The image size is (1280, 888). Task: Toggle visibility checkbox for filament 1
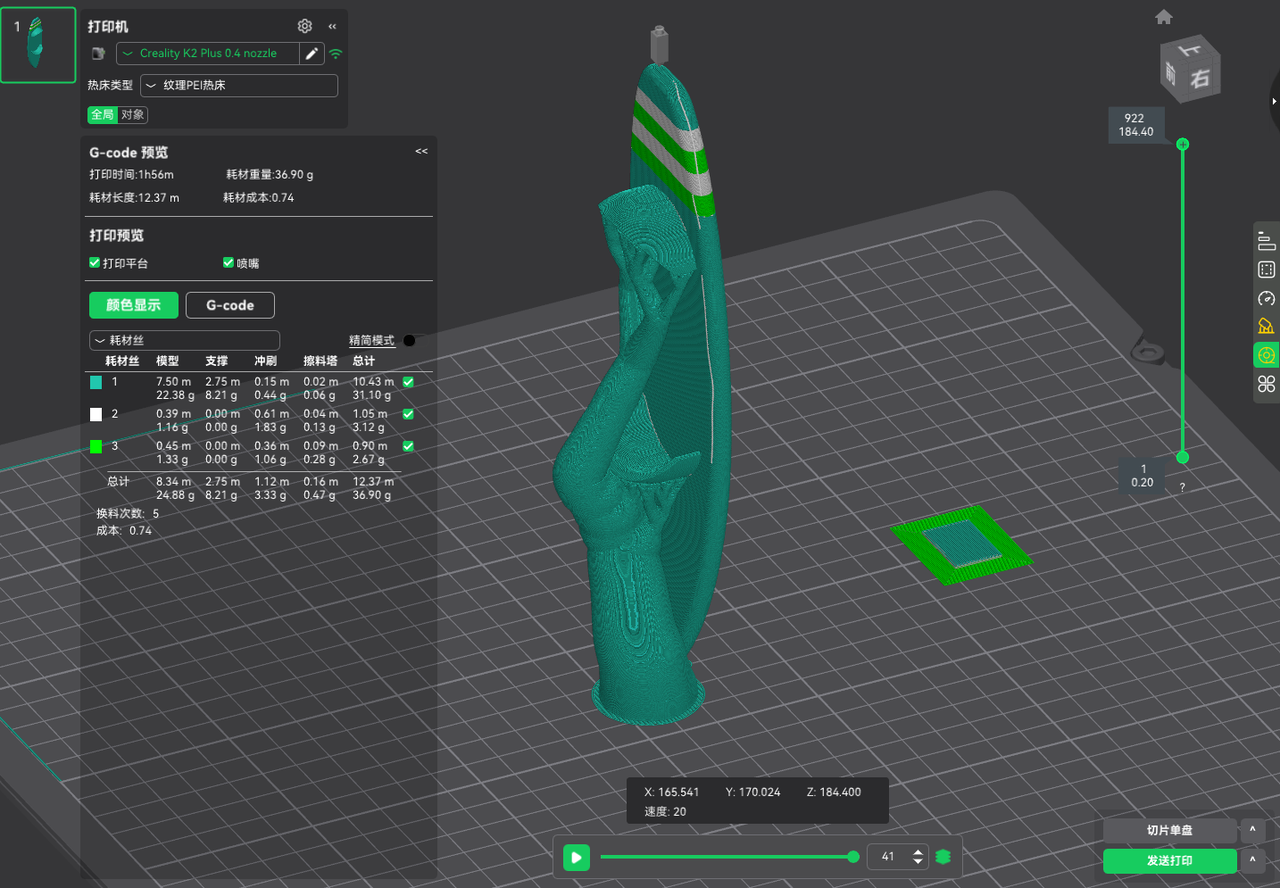point(408,382)
